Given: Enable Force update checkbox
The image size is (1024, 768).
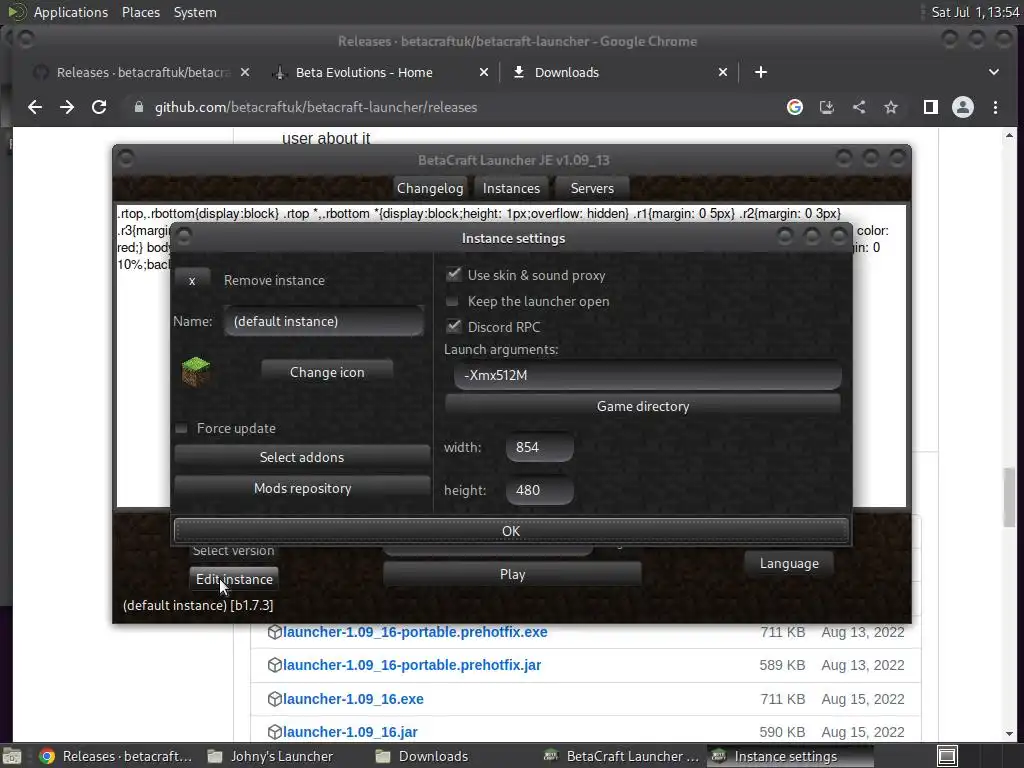Looking at the screenshot, I should click(x=182, y=428).
